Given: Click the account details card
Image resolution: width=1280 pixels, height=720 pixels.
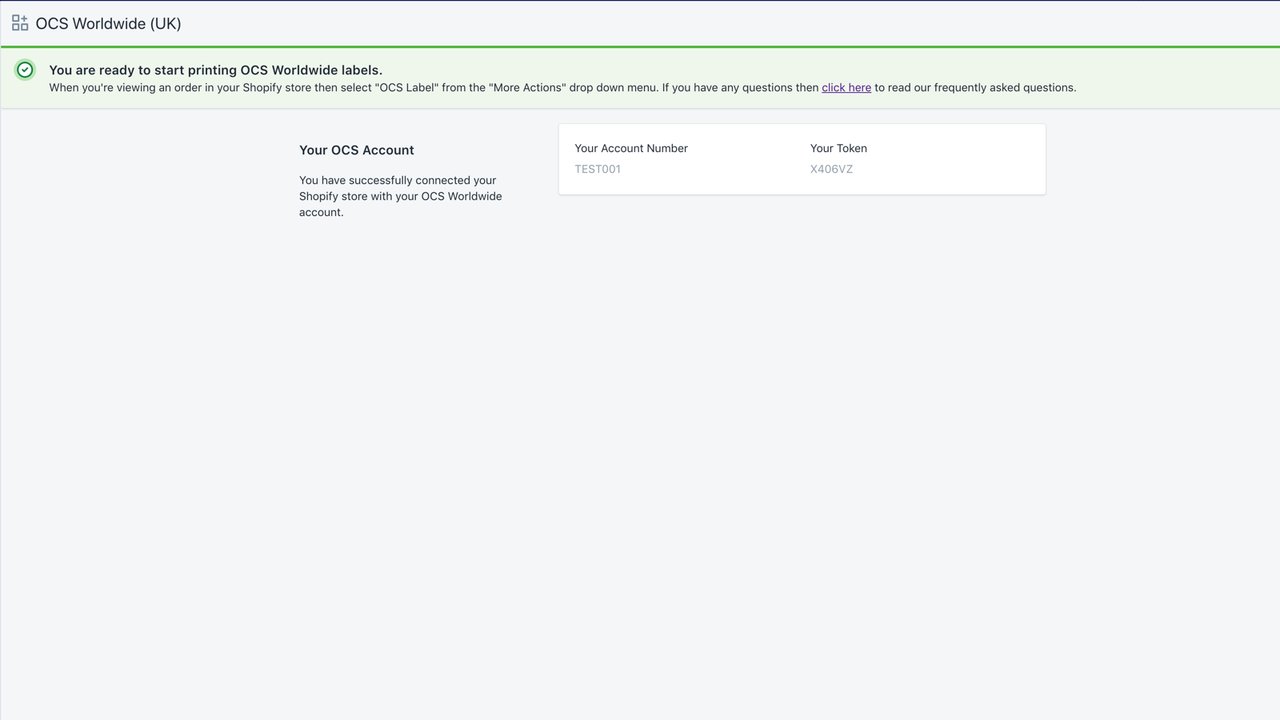Looking at the screenshot, I should [x=800, y=159].
